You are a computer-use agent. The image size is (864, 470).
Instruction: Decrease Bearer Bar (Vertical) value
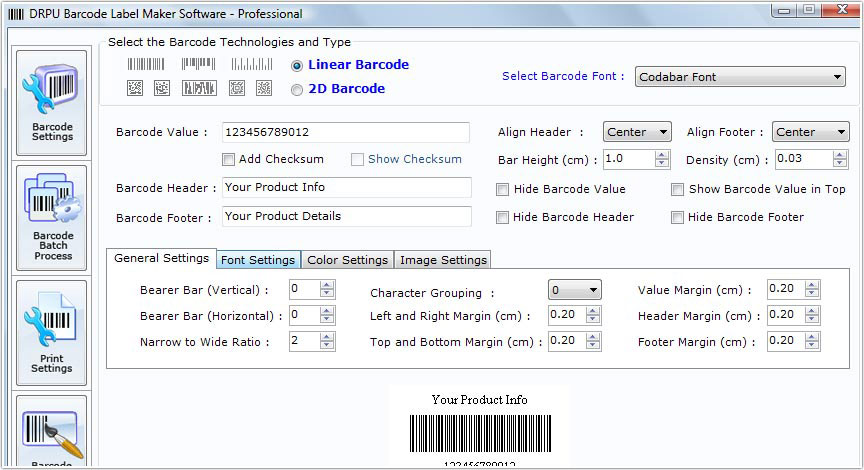point(327,293)
